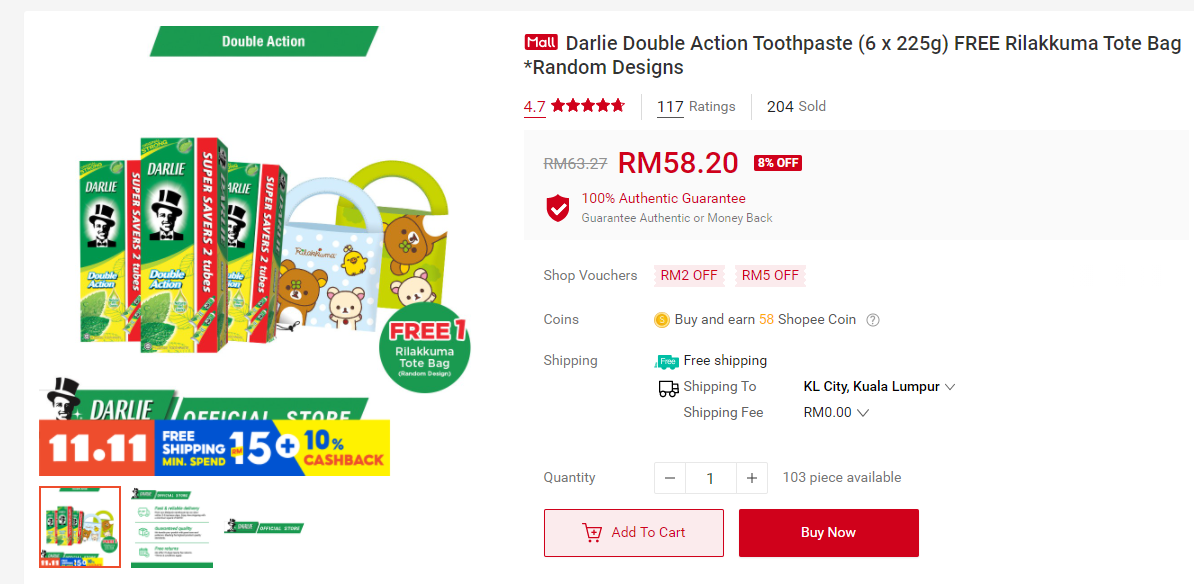This screenshot has width=1194, height=584.
Task: Click the 8% OFF discount badge
Action: coord(778,163)
